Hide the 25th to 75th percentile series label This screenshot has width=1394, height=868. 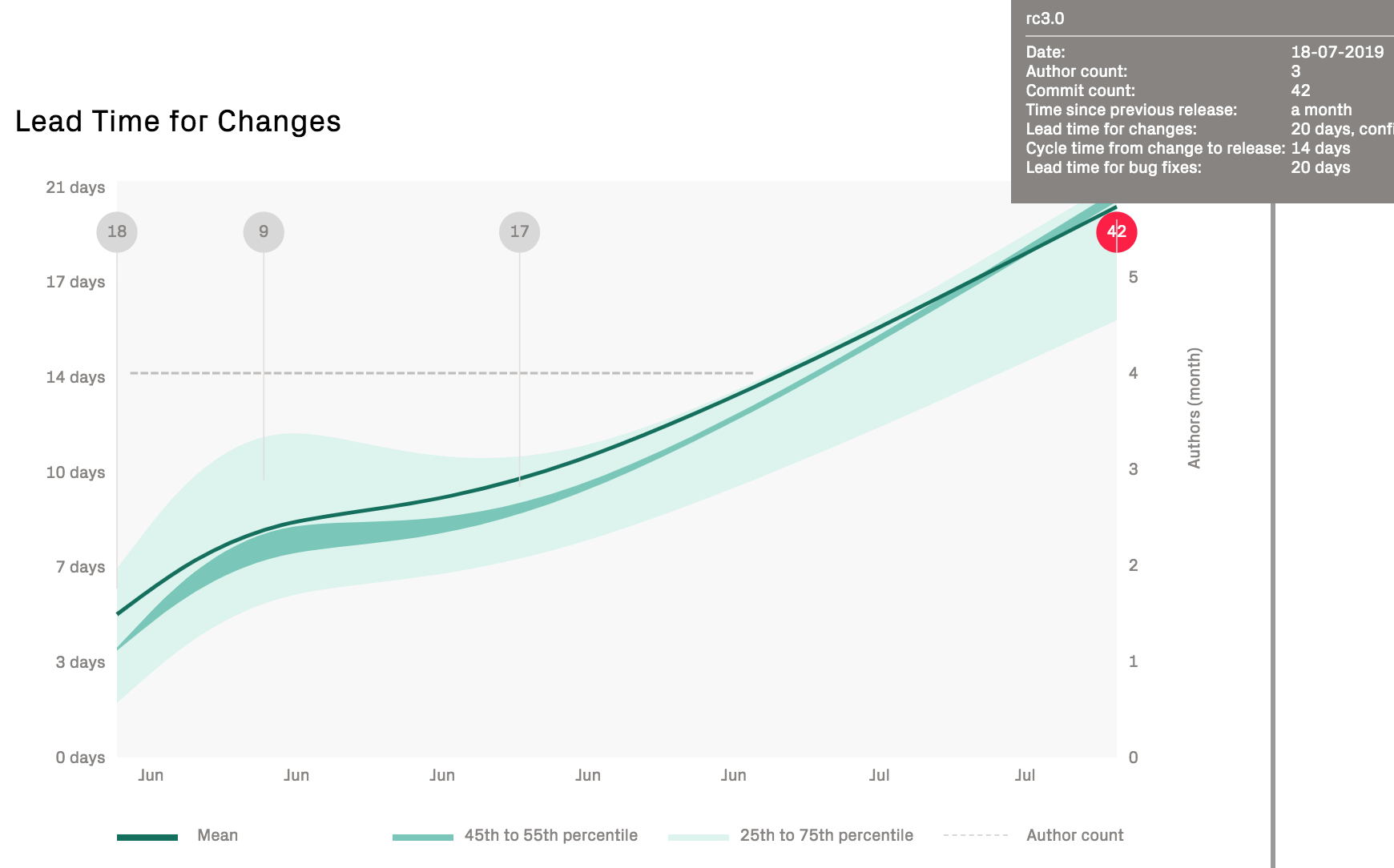tap(826, 835)
